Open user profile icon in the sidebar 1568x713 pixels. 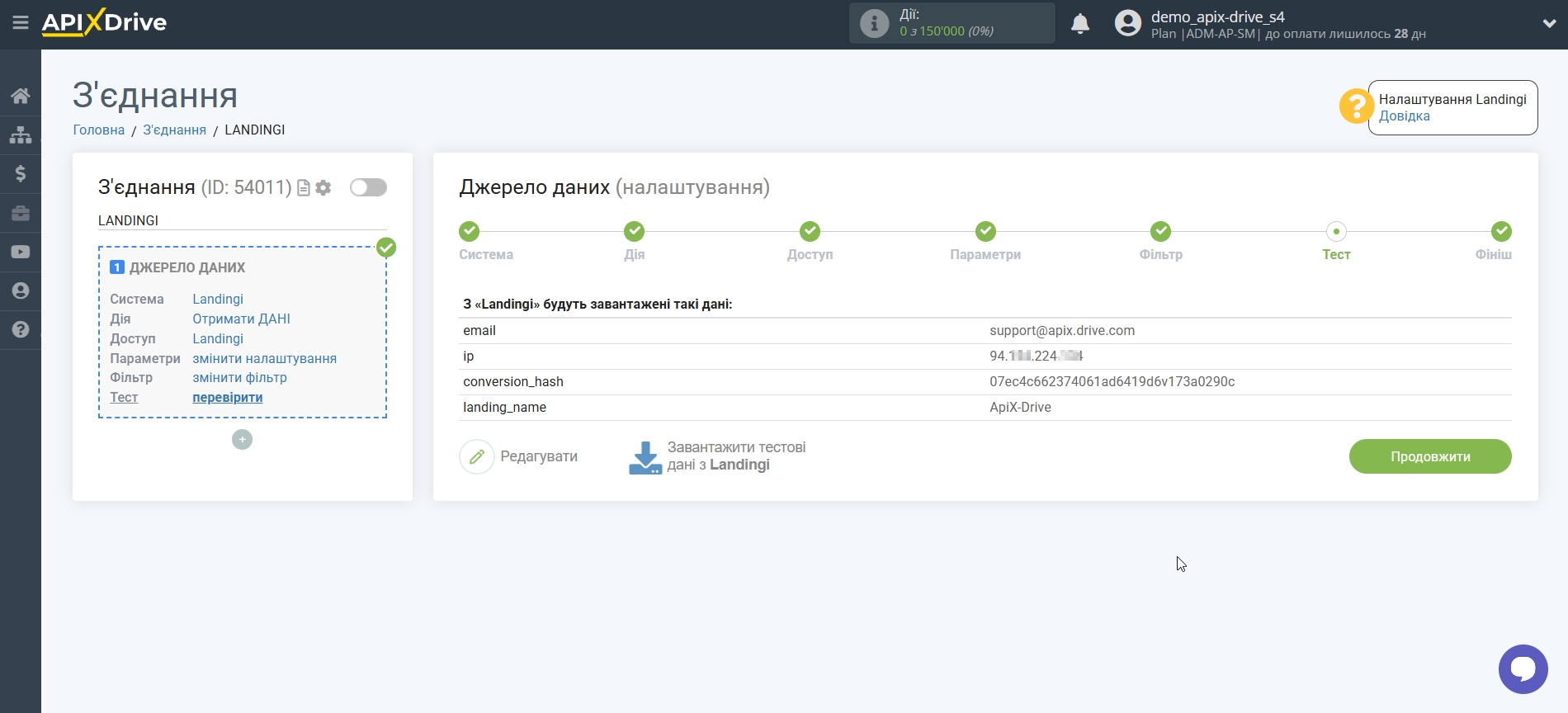coord(21,290)
